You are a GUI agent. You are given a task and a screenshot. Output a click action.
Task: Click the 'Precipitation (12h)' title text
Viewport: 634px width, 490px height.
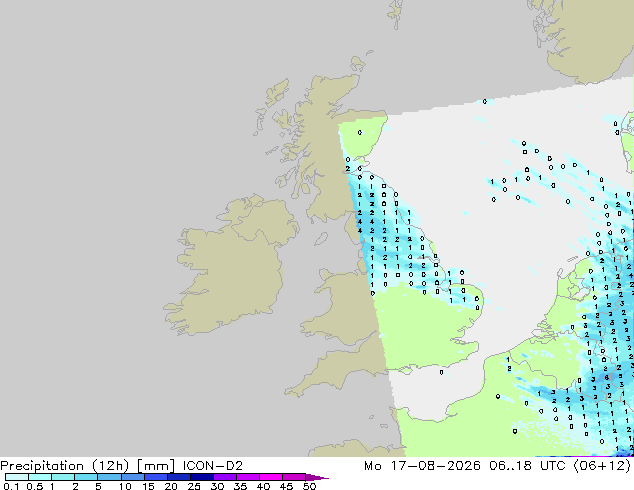click(x=65, y=466)
